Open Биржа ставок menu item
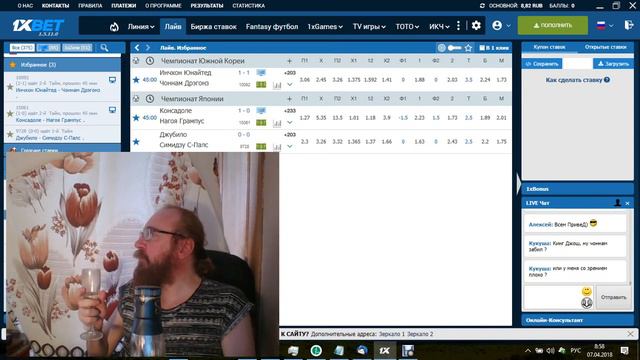 (x=213, y=27)
